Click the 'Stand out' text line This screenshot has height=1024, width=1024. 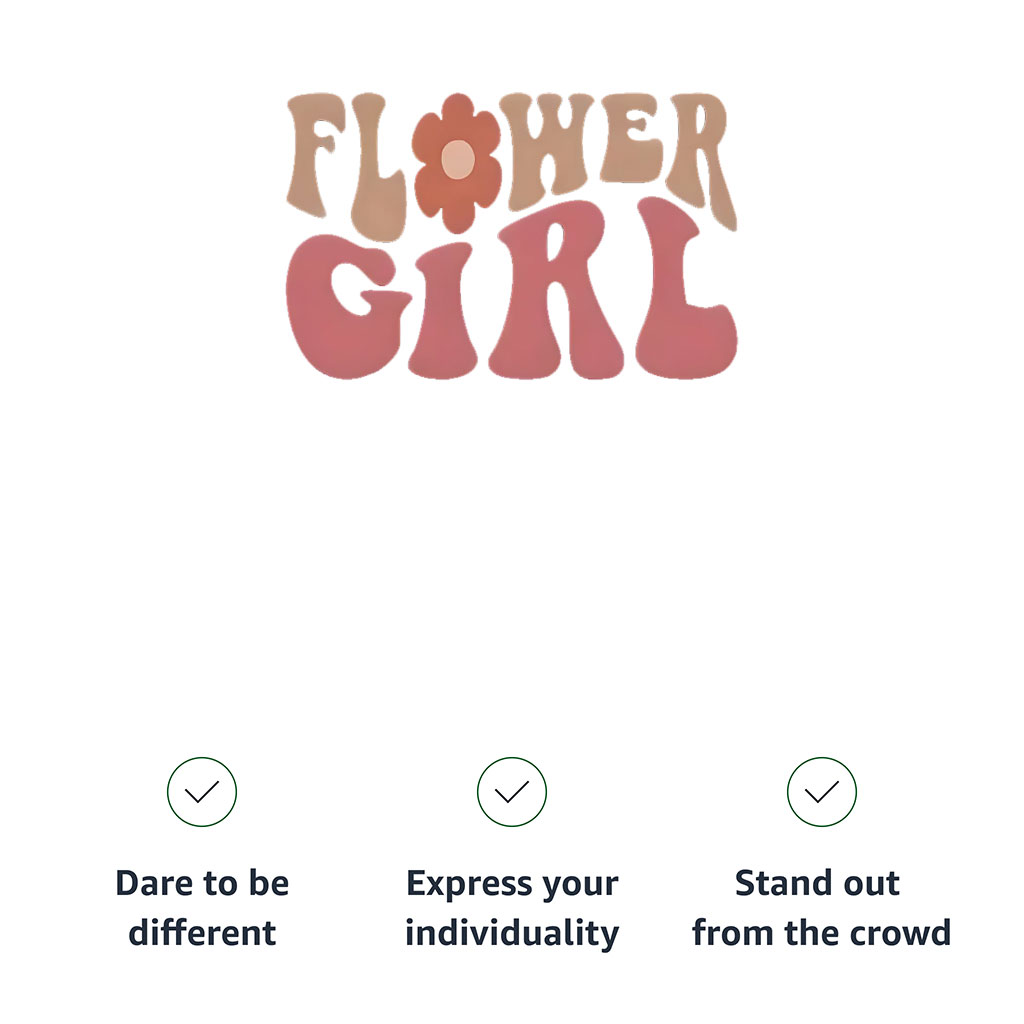coord(817,884)
